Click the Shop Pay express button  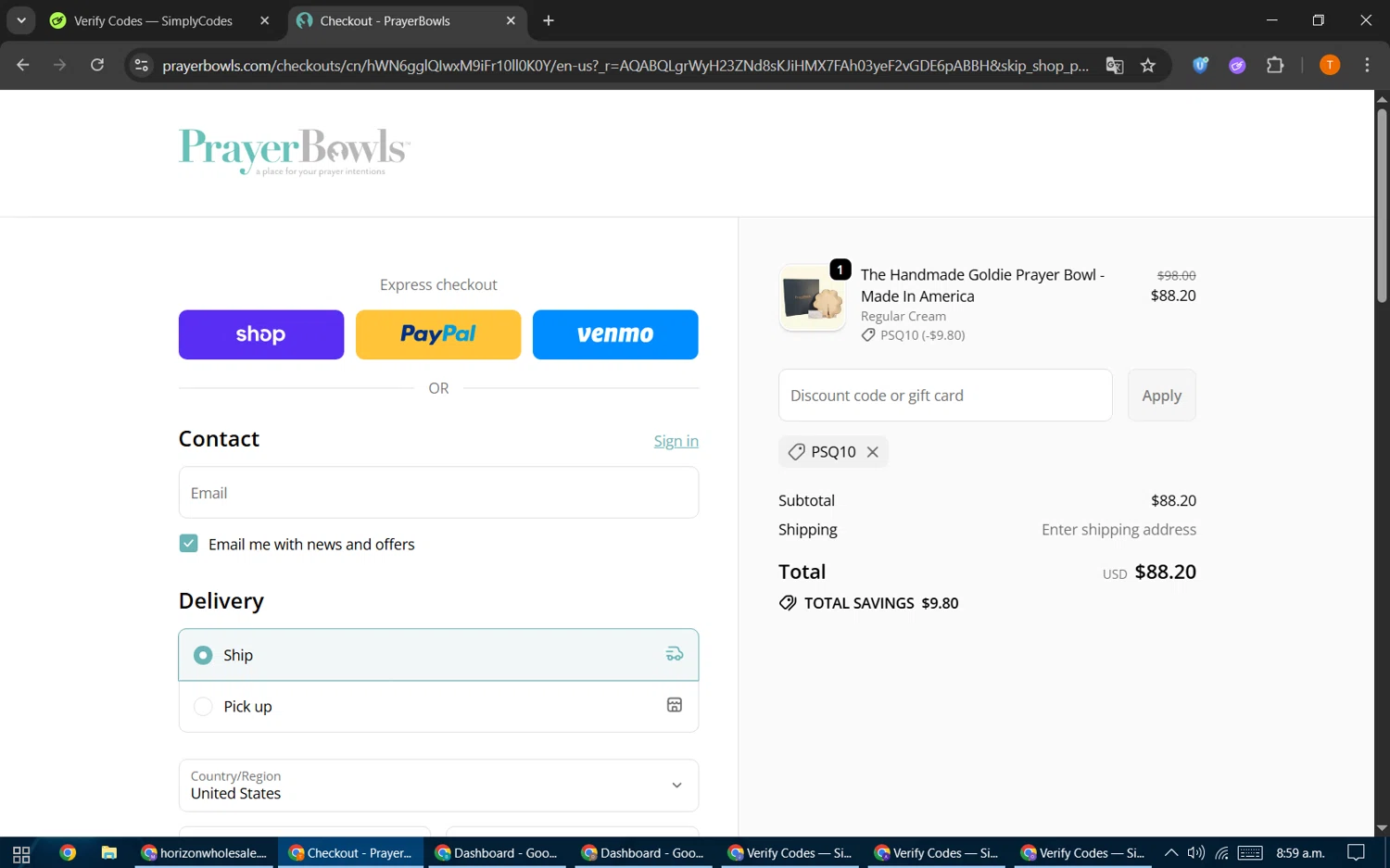[261, 334]
